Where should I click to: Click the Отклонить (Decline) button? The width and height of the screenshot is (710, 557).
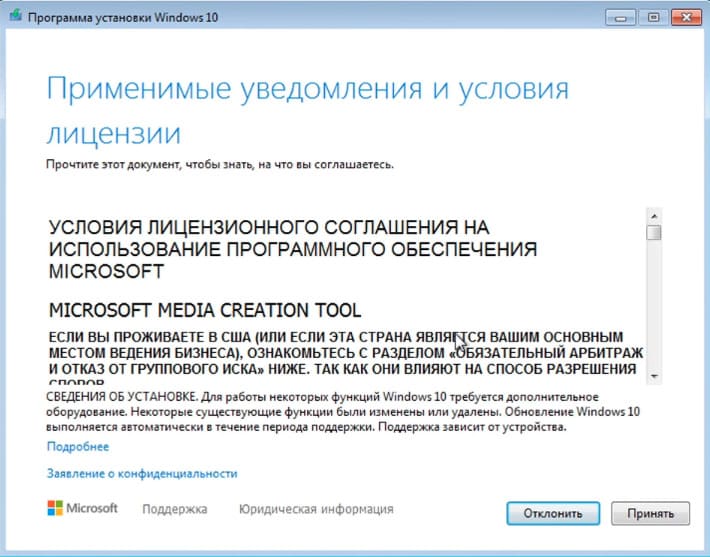pyautogui.click(x=553, y=514)
